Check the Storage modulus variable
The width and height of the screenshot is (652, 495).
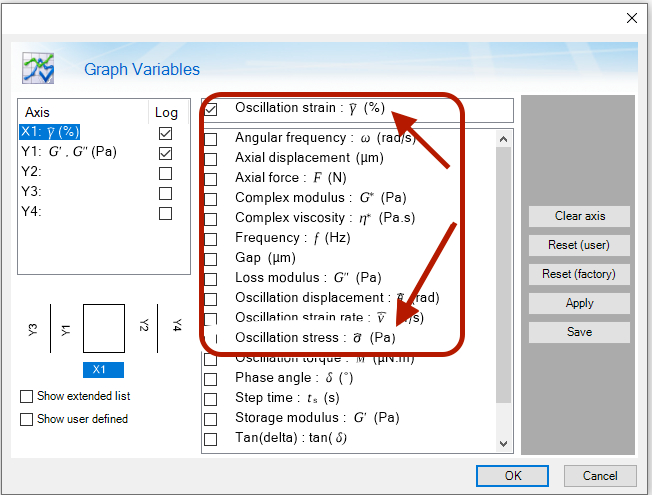click(x=211, y=418)
